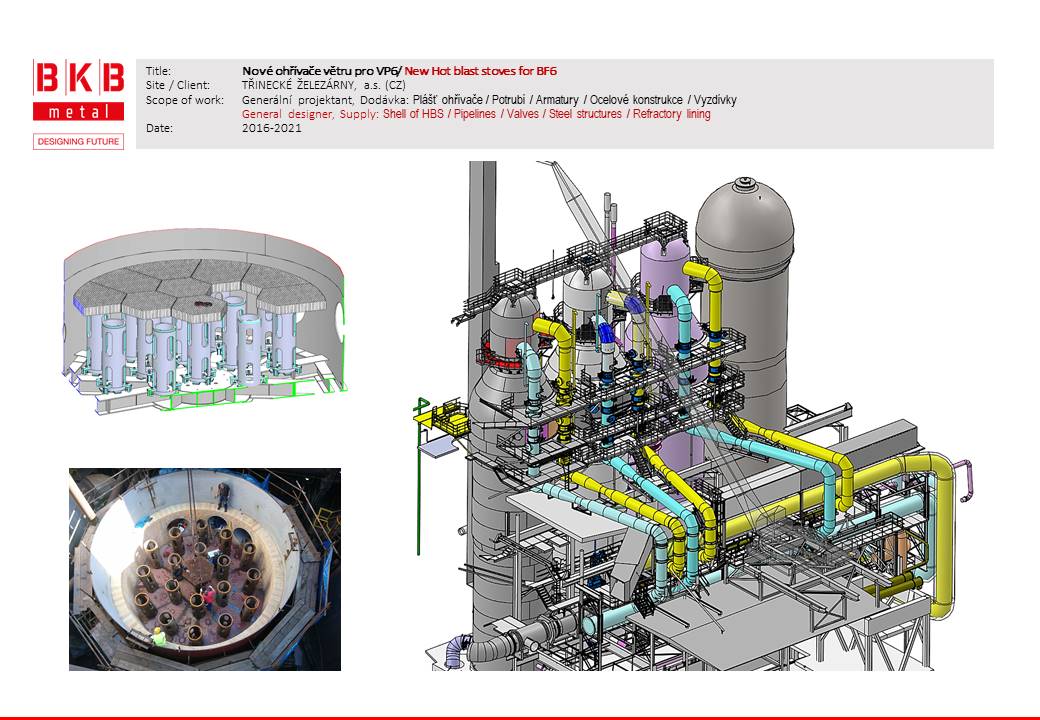
Task: Select the DESIGNING FUTURE tagline box
Action: click(x=79, y=141)
